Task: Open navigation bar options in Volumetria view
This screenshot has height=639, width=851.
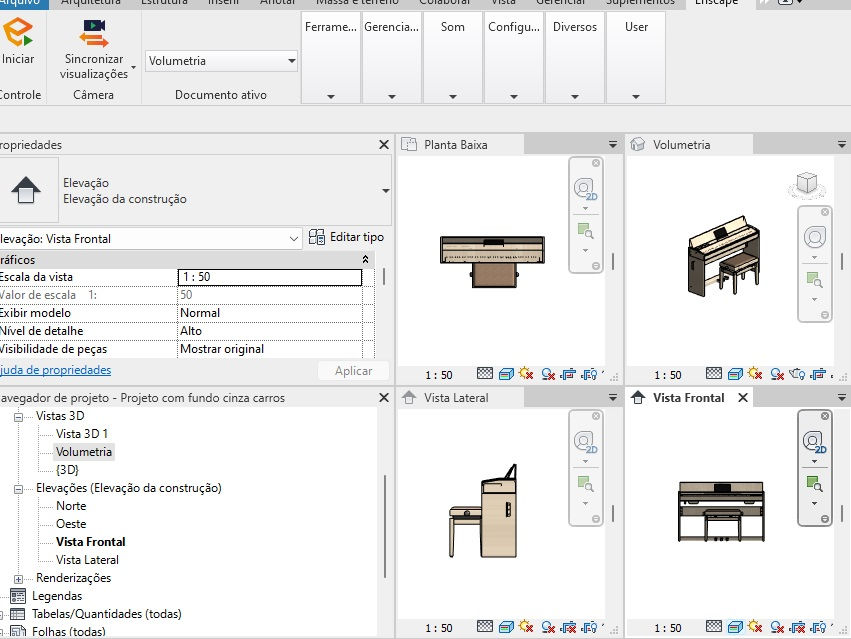Action: click(x=824, y=315)
